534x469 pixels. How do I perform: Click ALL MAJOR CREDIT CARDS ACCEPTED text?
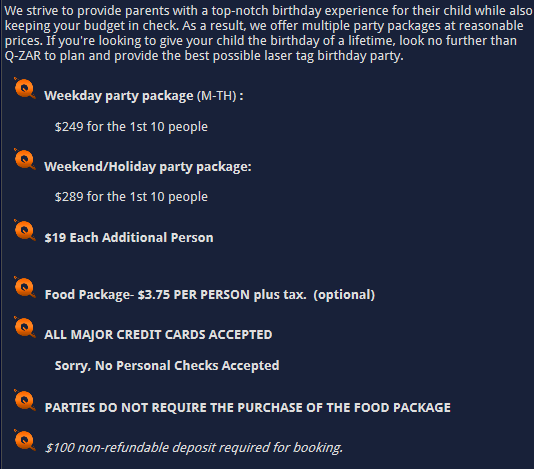158,335
